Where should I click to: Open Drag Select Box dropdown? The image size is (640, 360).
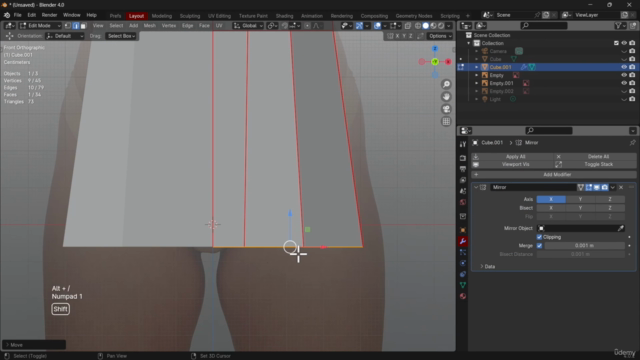click(121, 36)
